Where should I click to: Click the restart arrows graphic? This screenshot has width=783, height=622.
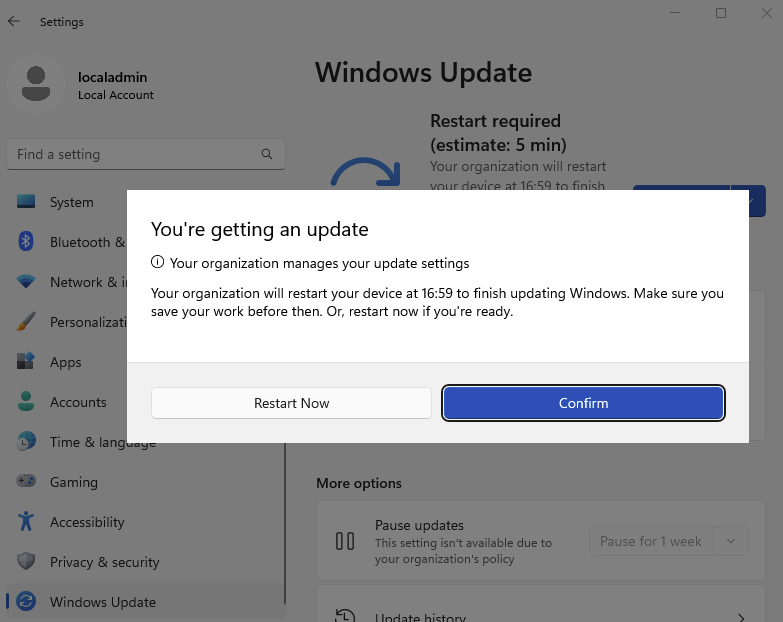pos(366,173)
